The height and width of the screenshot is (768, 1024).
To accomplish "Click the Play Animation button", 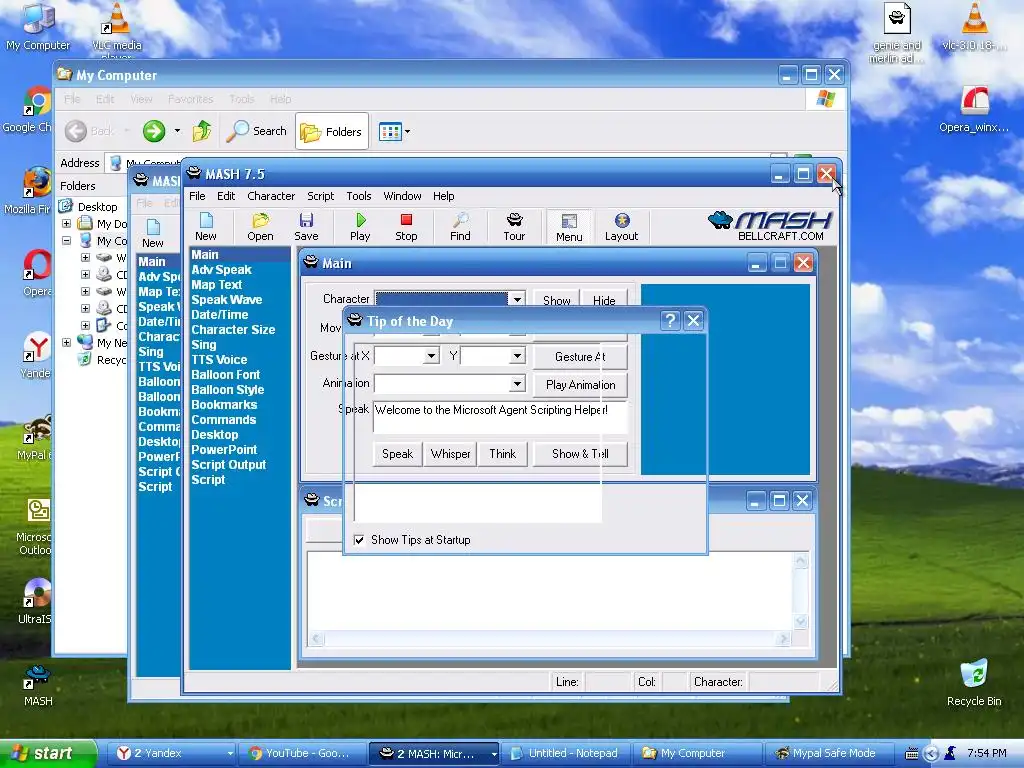I will pyautogui.click(x=580, y=385).
